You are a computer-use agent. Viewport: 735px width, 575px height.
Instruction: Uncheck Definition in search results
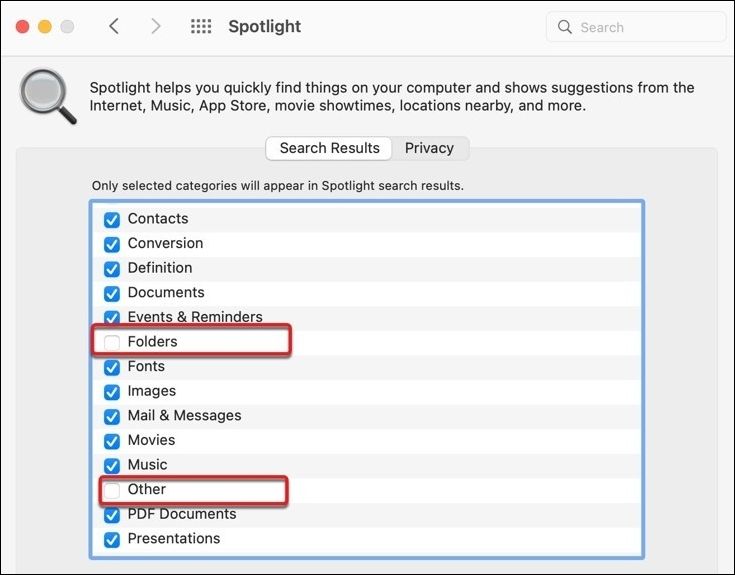pos(112,268)
